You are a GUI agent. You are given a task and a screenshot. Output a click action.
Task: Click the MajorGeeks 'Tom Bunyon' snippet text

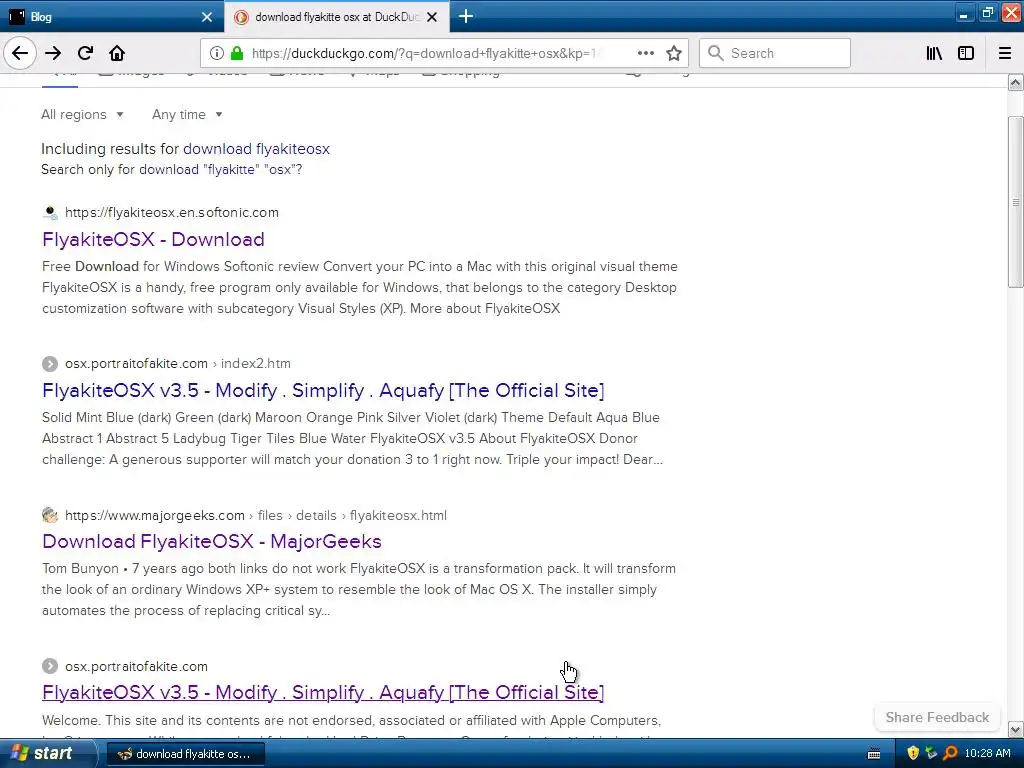pyautogui.click(x=359, y=589)
